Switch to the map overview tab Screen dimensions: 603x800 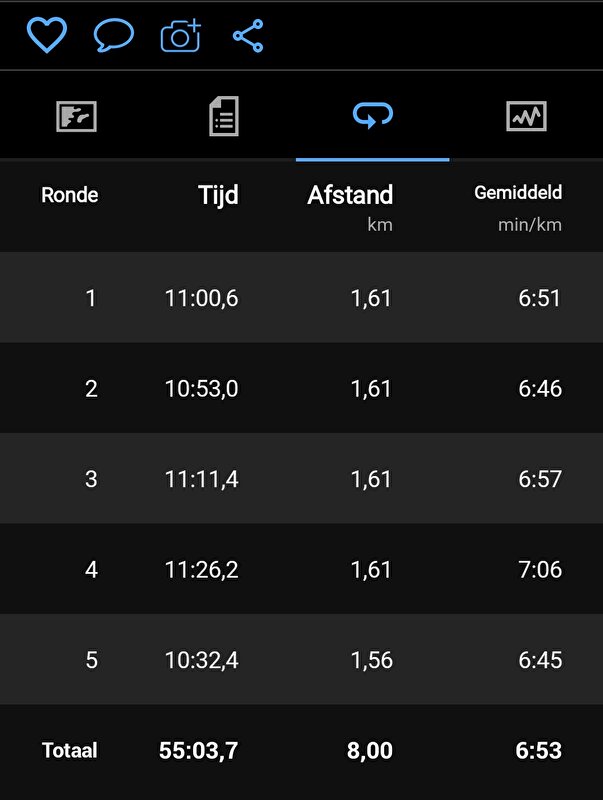[76, 116]
